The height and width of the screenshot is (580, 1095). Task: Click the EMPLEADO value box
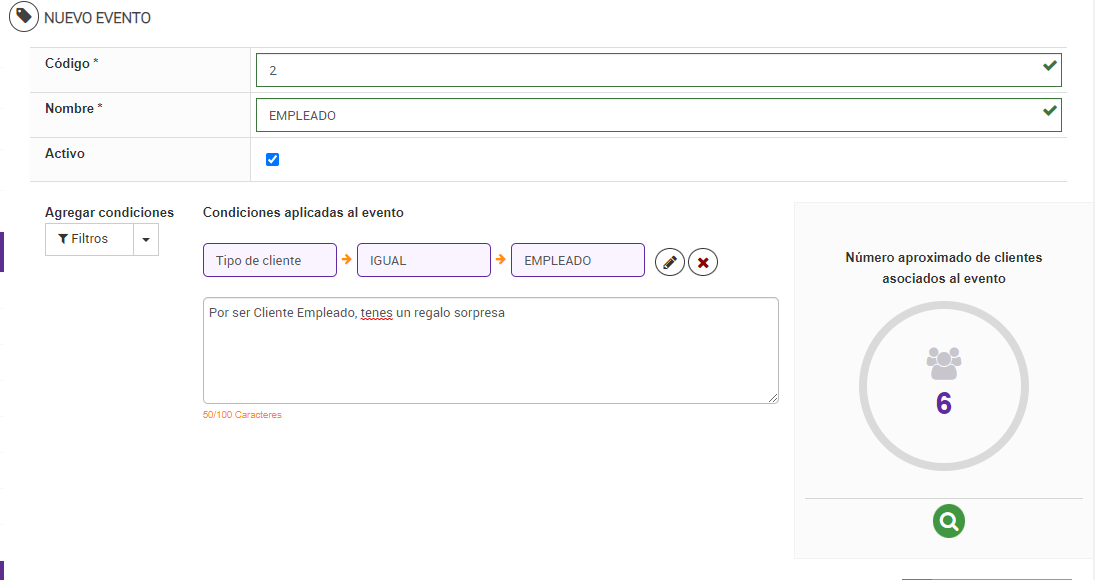coord(578,260)
